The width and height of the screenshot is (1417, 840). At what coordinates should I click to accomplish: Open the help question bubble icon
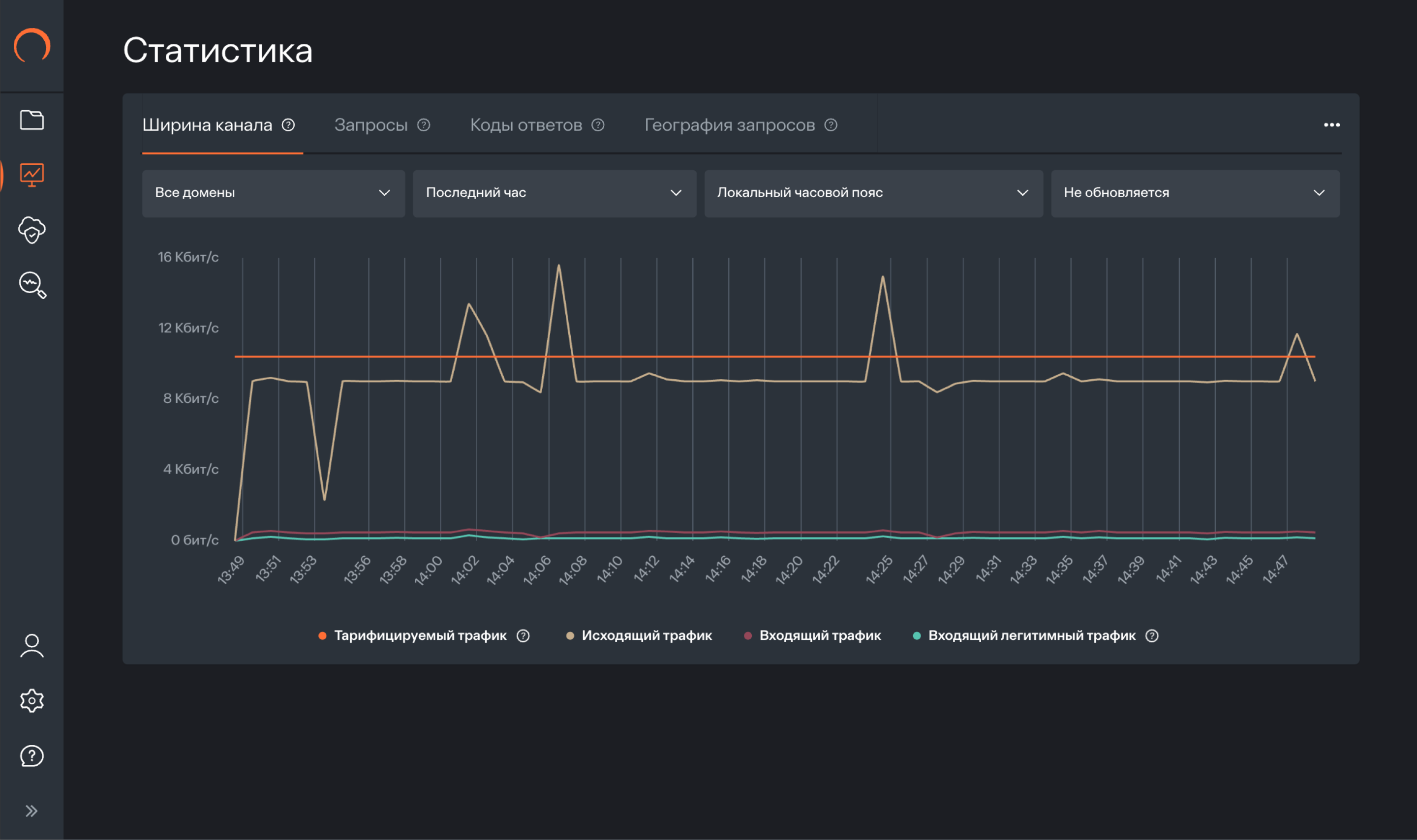[31, 756]
